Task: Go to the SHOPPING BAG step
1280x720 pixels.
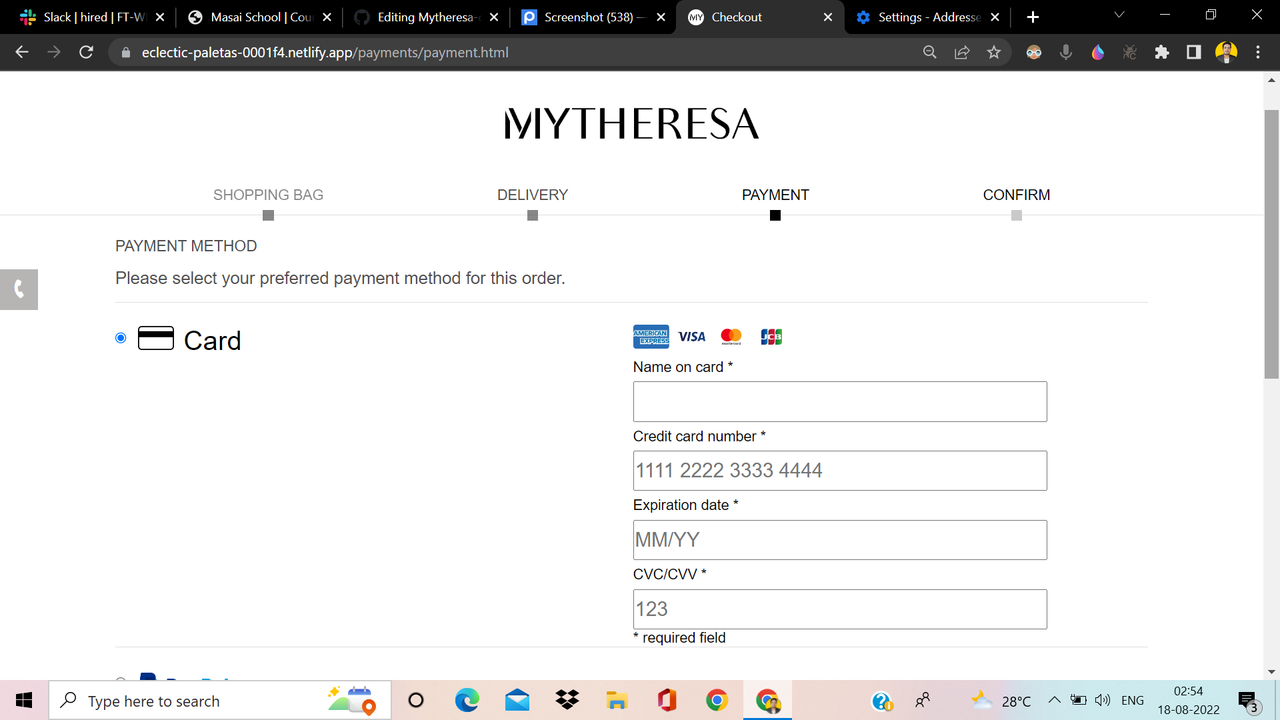Action: (268, 195)
